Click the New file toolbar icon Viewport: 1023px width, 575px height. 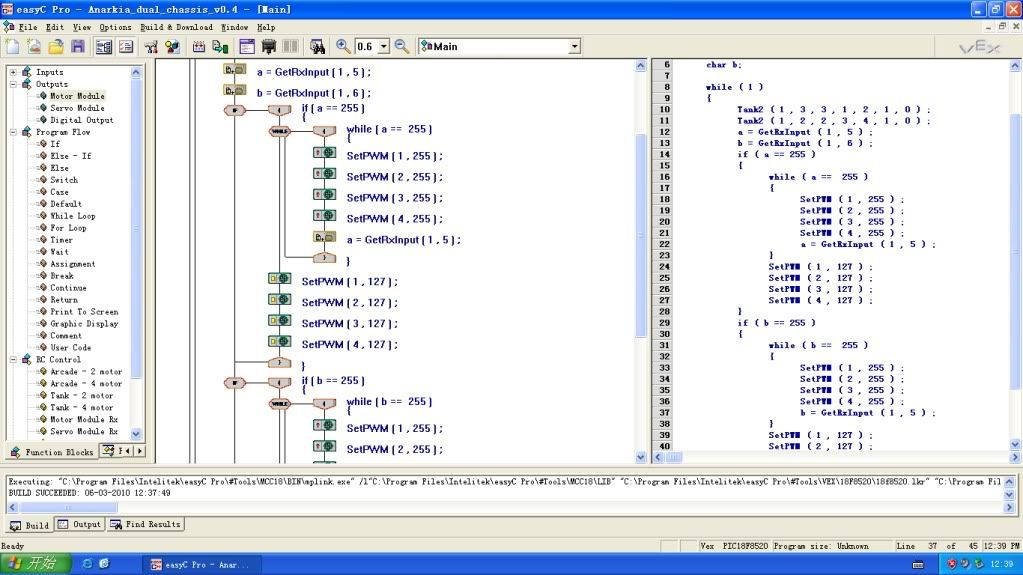13,46
